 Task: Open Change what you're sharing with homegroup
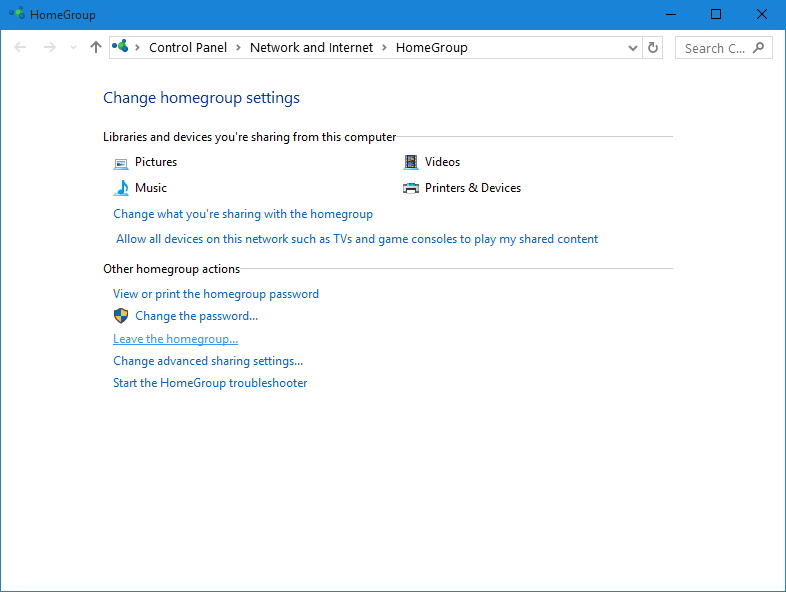(243, 214)
